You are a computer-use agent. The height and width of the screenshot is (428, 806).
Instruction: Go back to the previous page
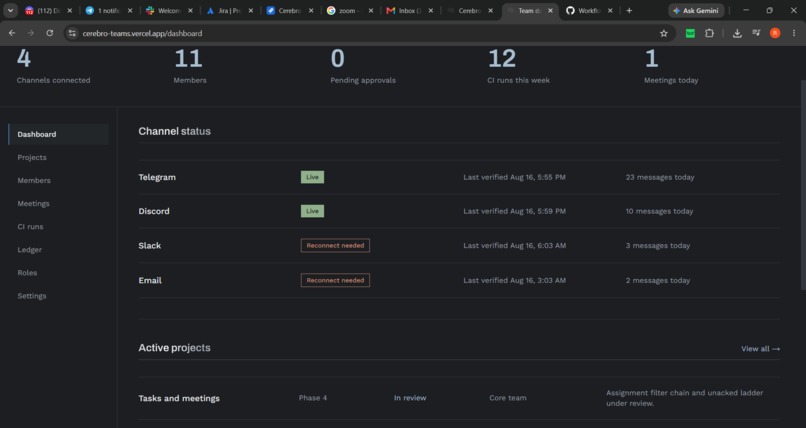12,33
